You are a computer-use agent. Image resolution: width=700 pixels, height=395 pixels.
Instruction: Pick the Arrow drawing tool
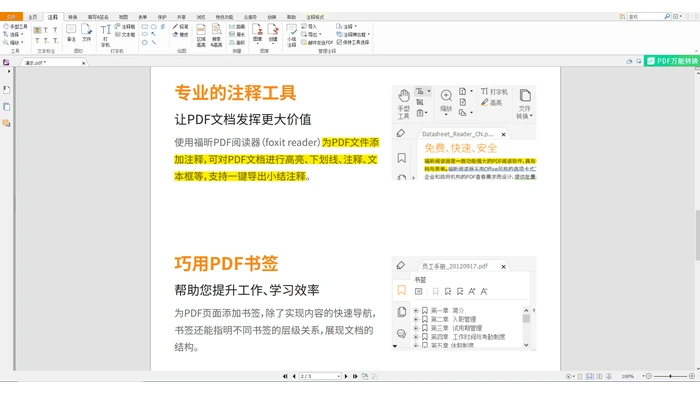[x=154, y=34]
